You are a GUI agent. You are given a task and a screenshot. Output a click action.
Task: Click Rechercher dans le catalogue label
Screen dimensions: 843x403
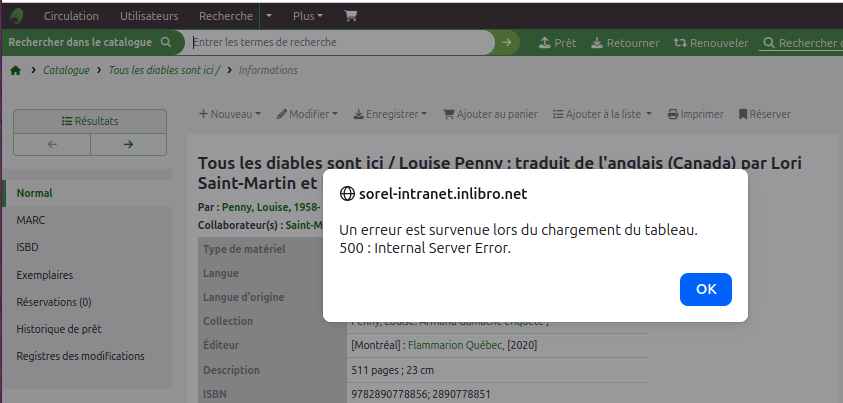click(x=80, y=42)
